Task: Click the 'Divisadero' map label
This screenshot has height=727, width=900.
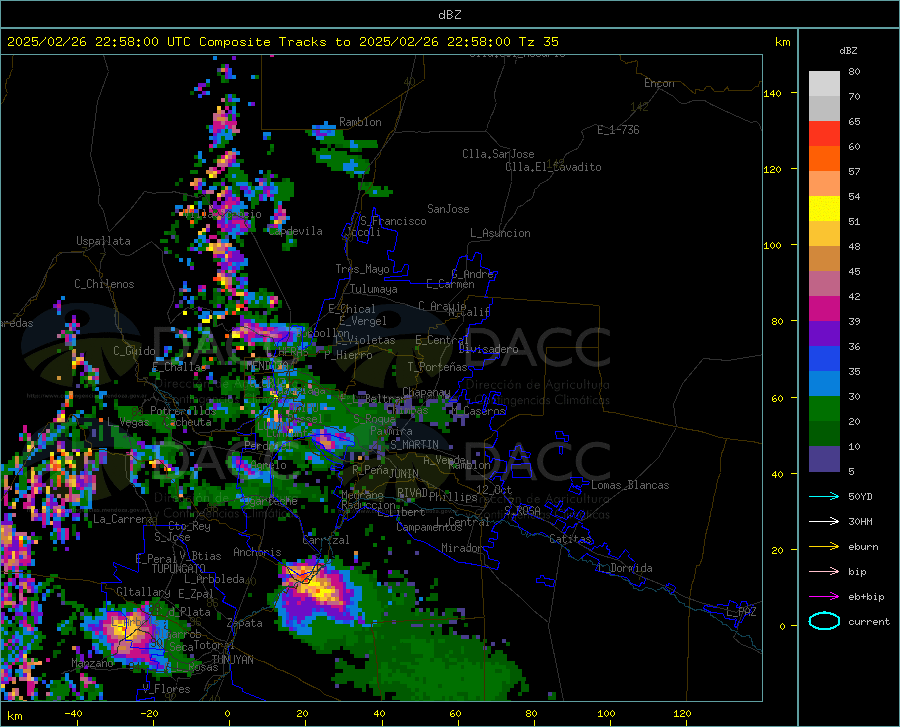Action: 488,349
